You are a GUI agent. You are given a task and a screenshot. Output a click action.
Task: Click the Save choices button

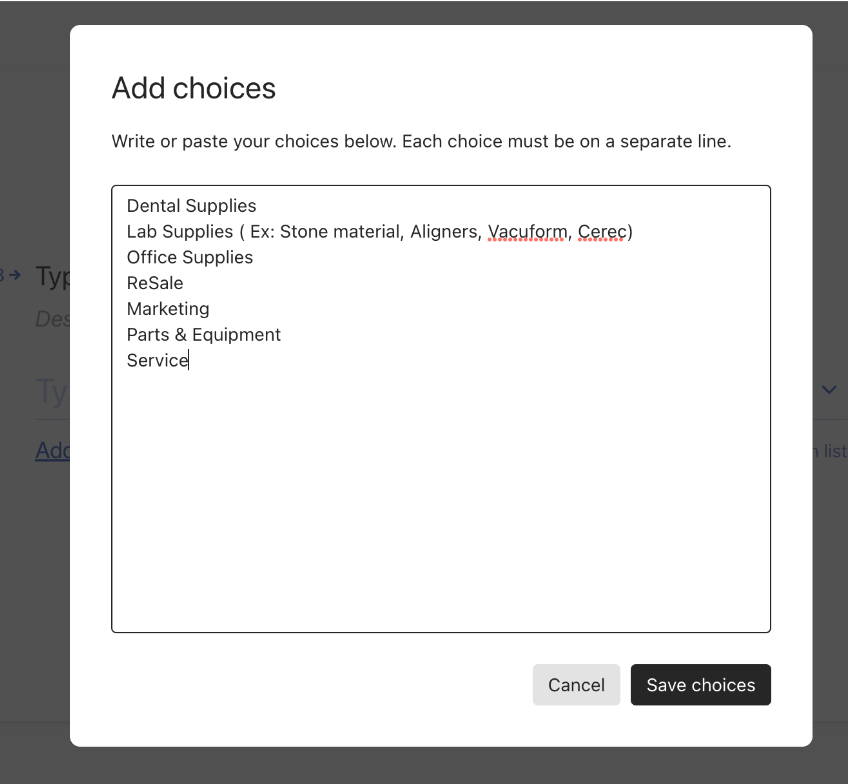tap(700, 685)
